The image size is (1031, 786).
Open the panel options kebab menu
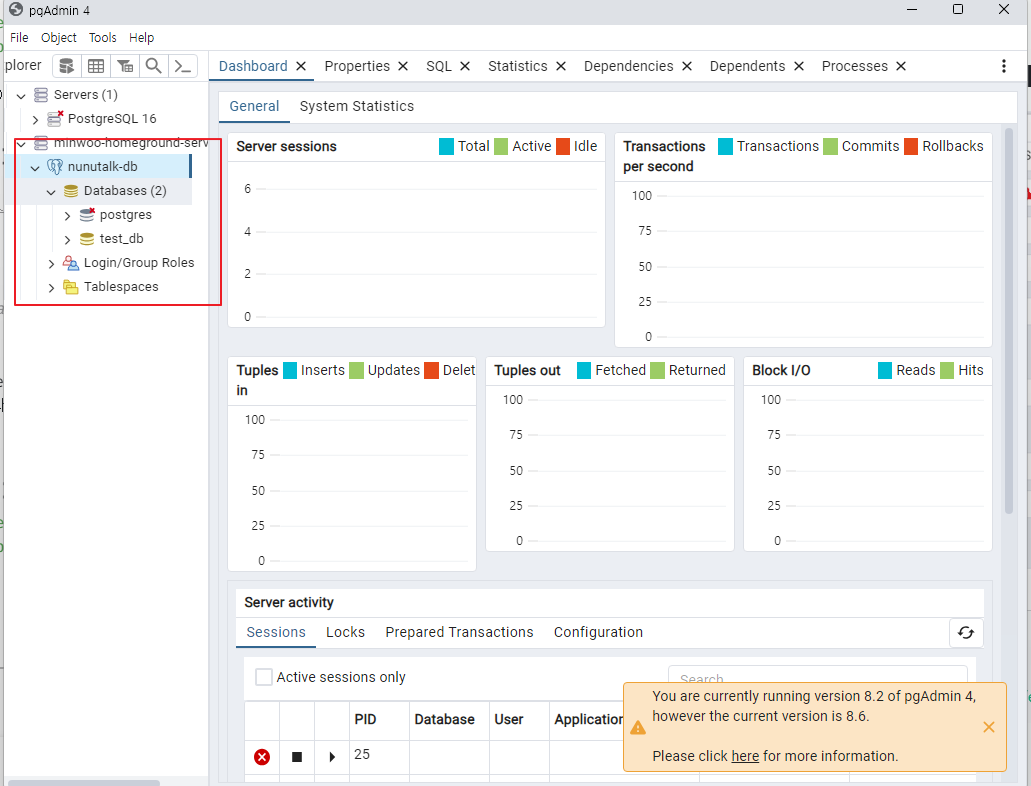coord(1003,66)
